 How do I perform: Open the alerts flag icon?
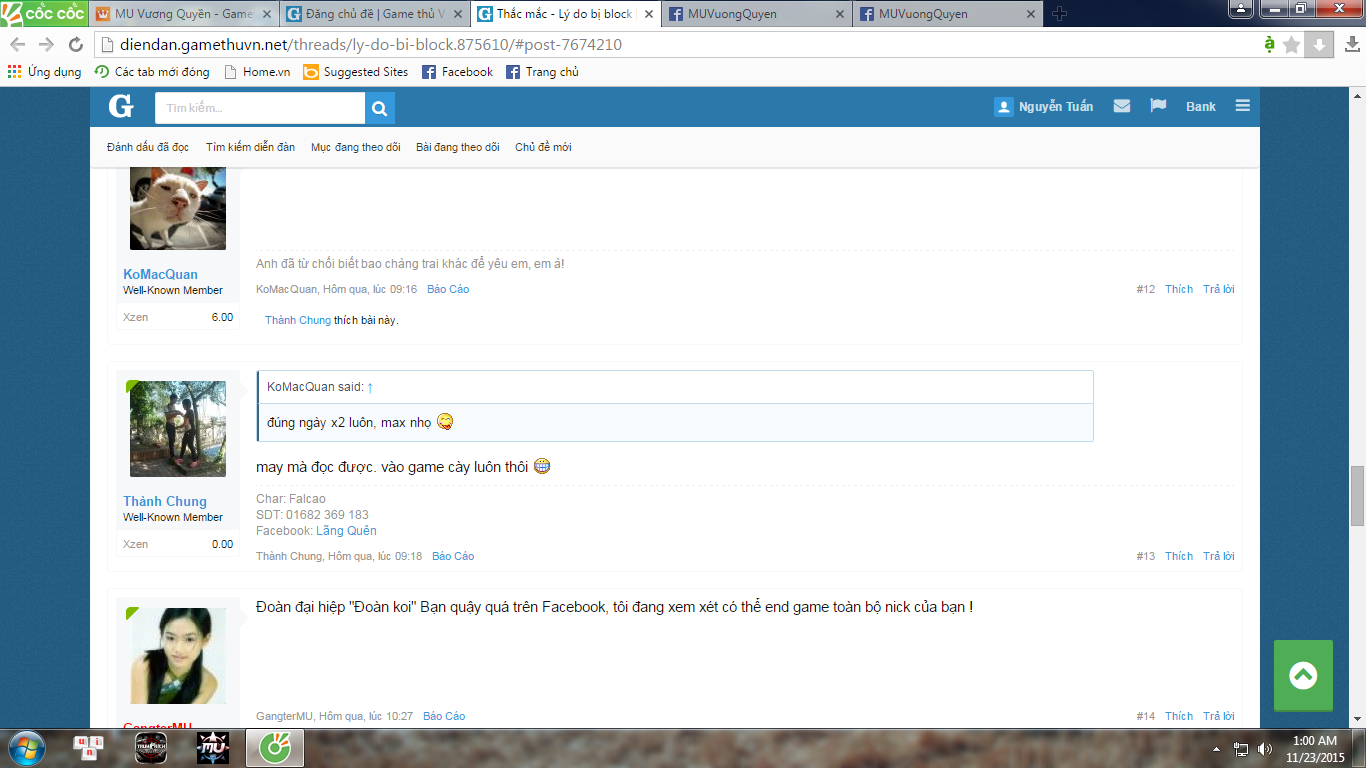point(1158,106)
